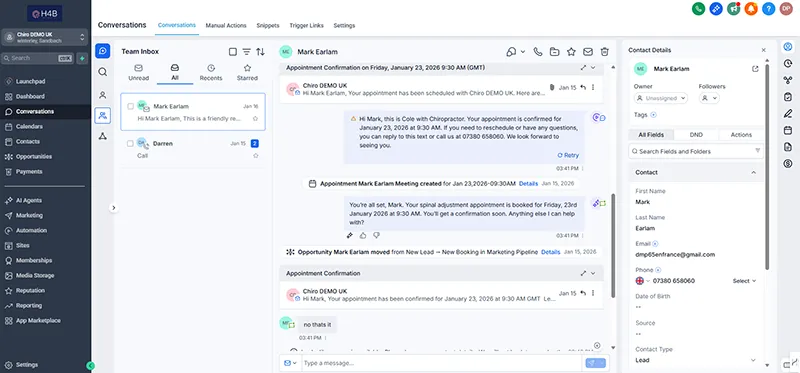The height and width of the screenshot is (373, 800).
Task: Star the Mark Earlam conversation header
Action: coord(571,52)
